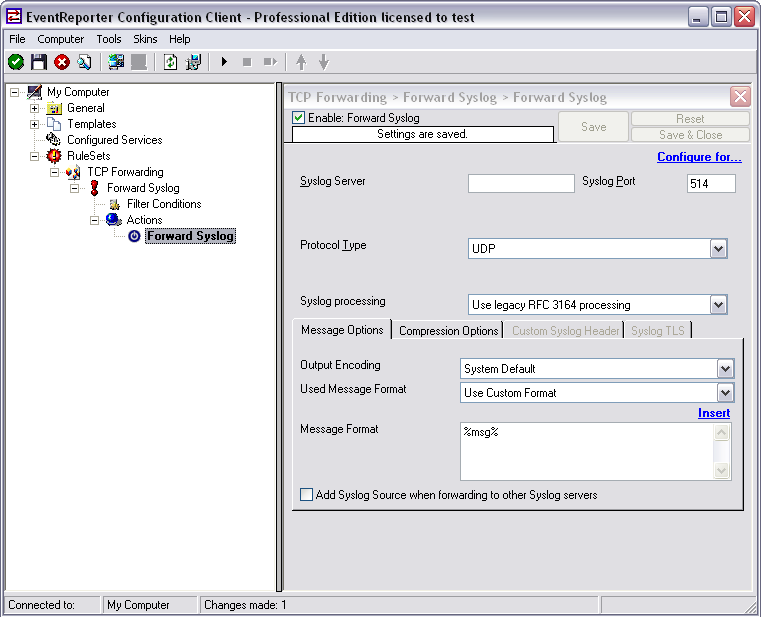Screen dimensions: 761x617
Task: Click the move down arrow toolbar icon
Action: (x=324, y=62)
